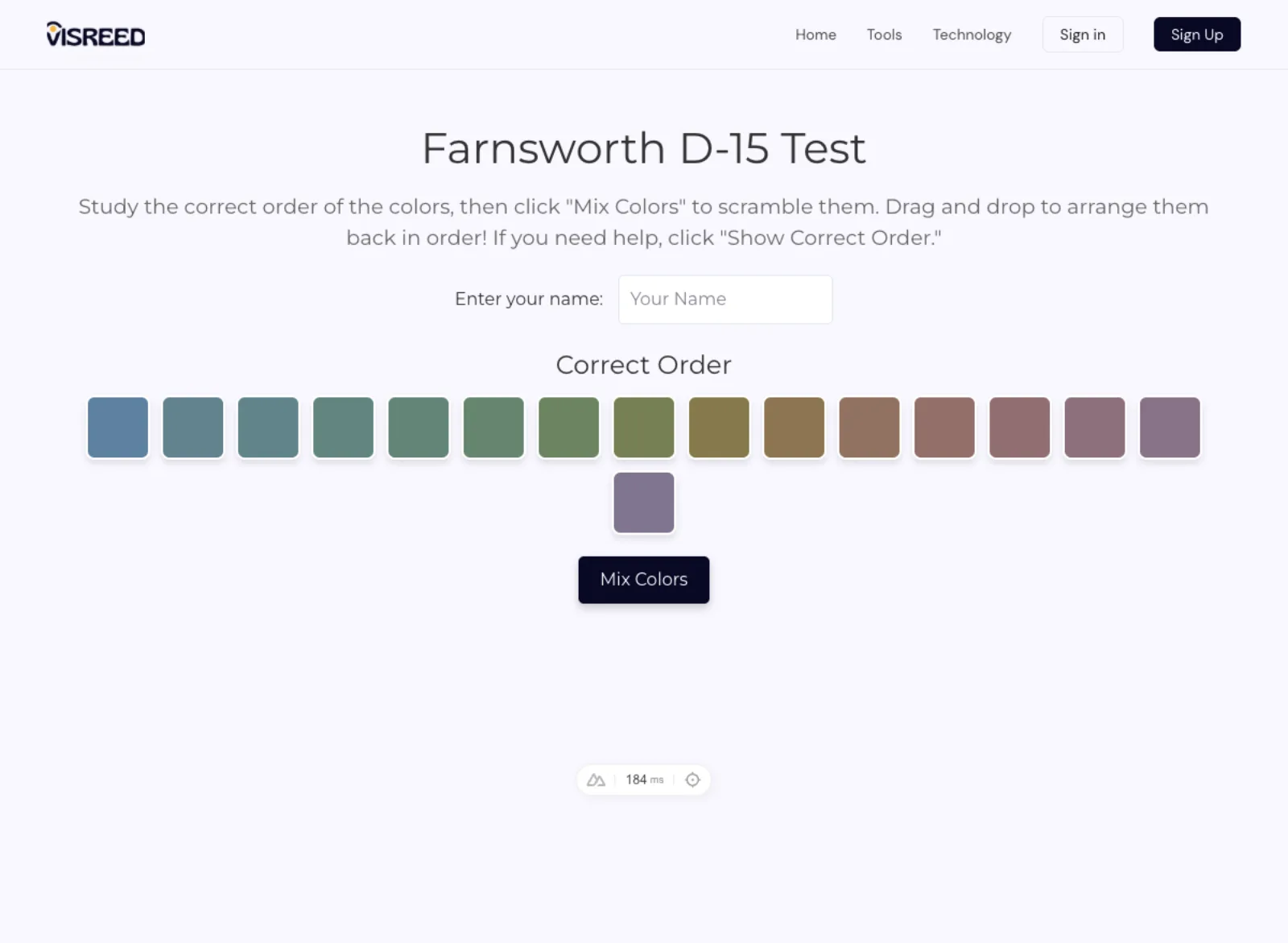Click the Sign Up button
Image resolution: width=1288 pixels, height=943 pixels.
click(1197, 35)
